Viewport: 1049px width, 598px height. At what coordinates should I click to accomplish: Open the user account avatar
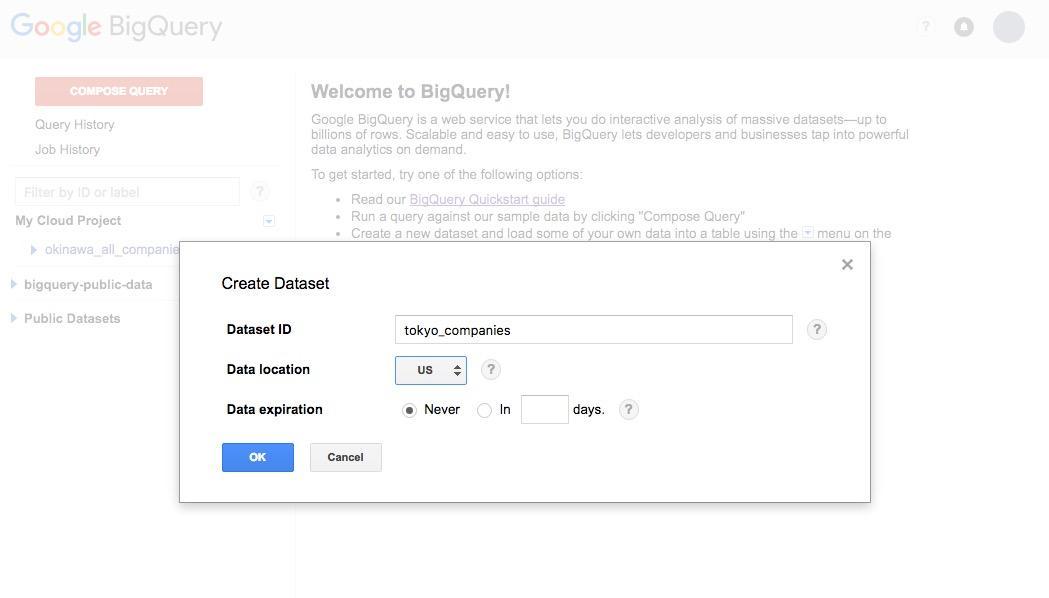pos(1009,27)
